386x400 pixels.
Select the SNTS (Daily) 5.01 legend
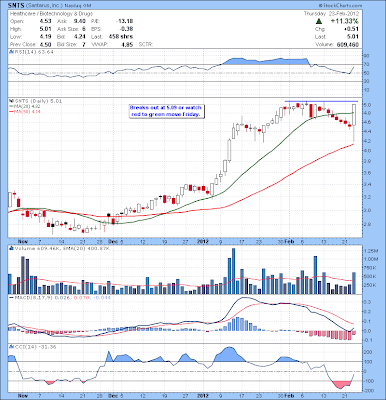(38, 101)
